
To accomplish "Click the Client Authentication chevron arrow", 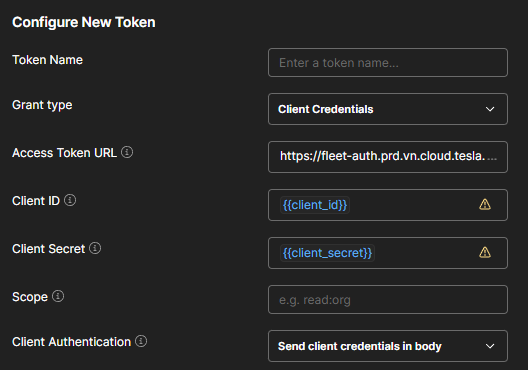I will [490, 346].
